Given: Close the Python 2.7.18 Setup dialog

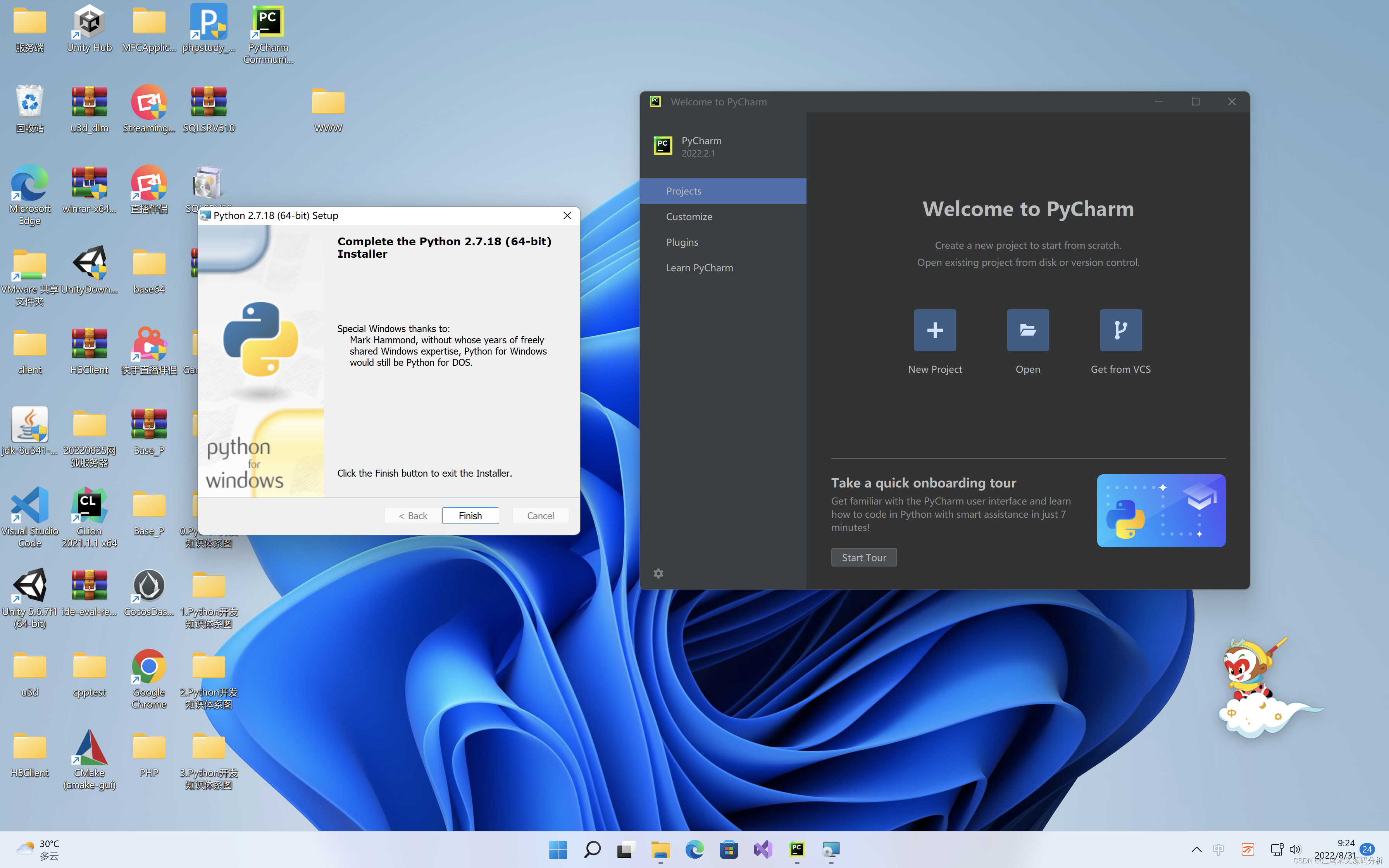Looking at the screenshot, I should (x=567, y=215).
